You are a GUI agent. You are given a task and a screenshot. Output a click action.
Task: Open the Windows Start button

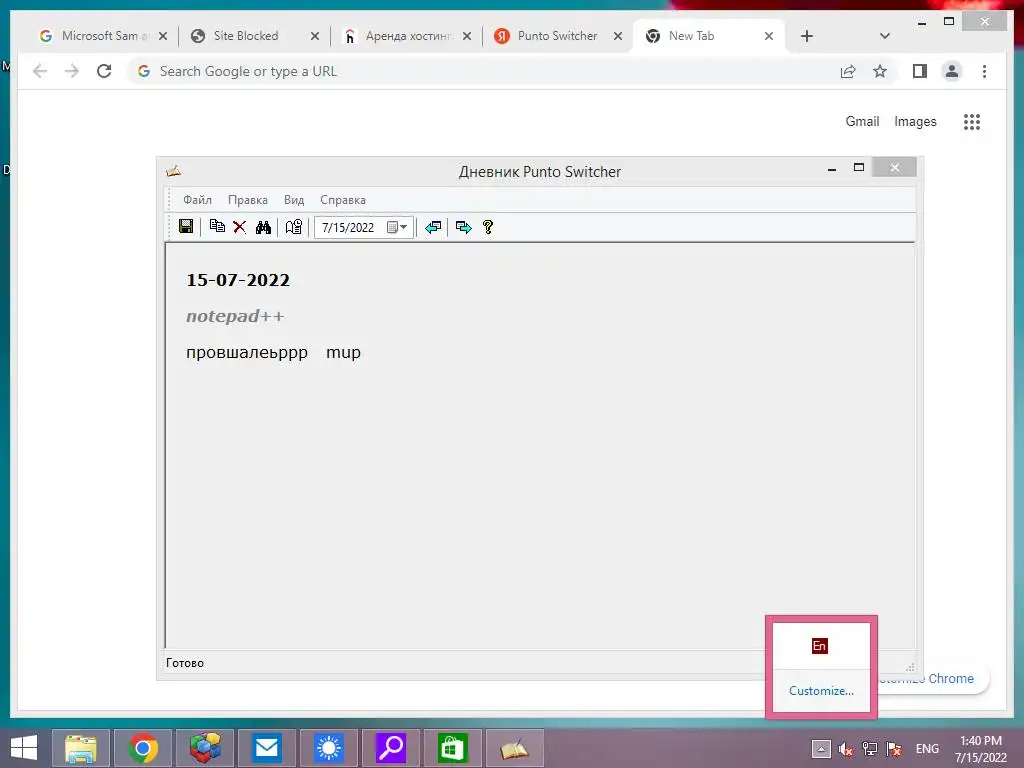tap(24, 748)
